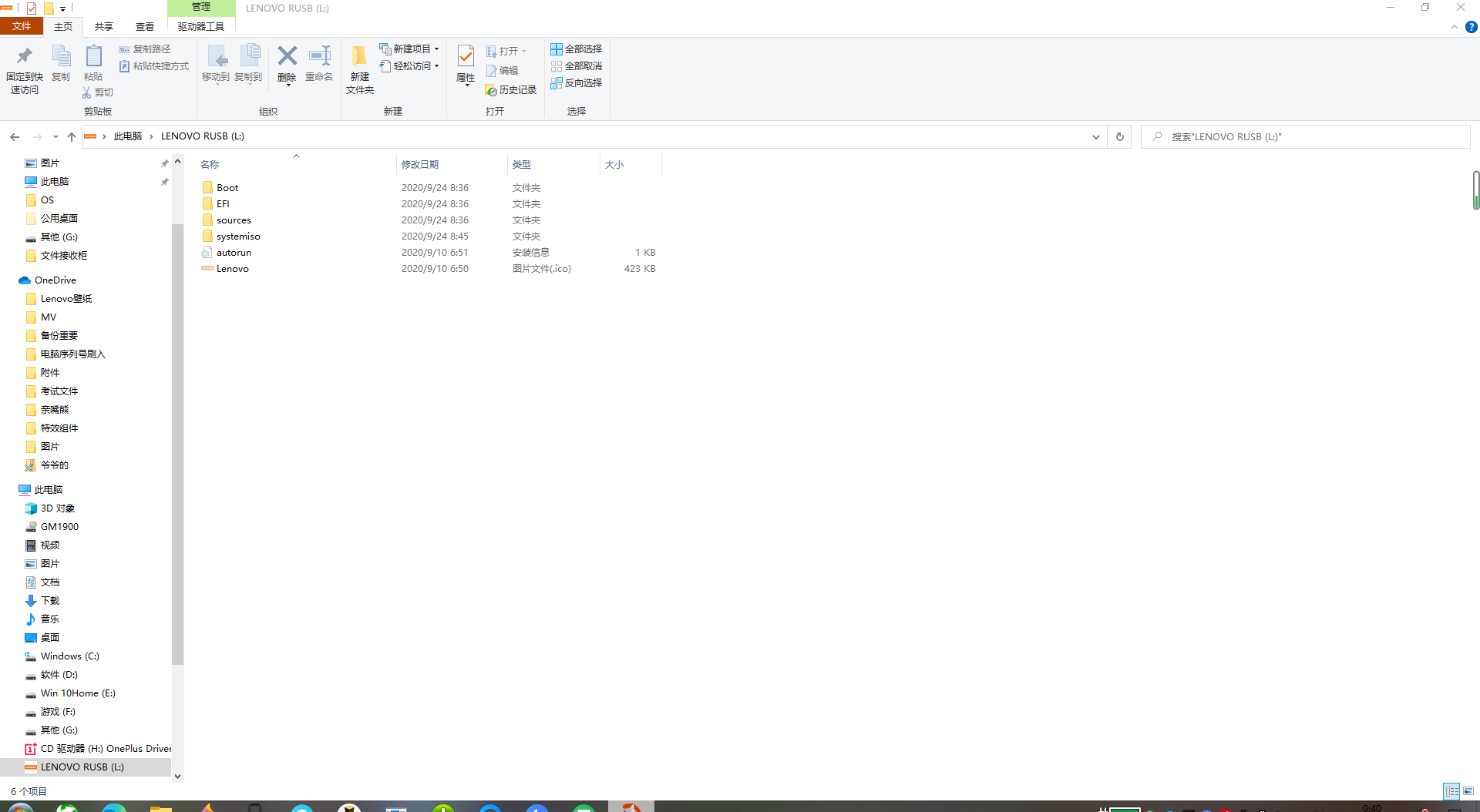The height and width of the screenshot is (812, 1480).
Task: Click the refresh button beside address bar
Action: coord(1120,137)
